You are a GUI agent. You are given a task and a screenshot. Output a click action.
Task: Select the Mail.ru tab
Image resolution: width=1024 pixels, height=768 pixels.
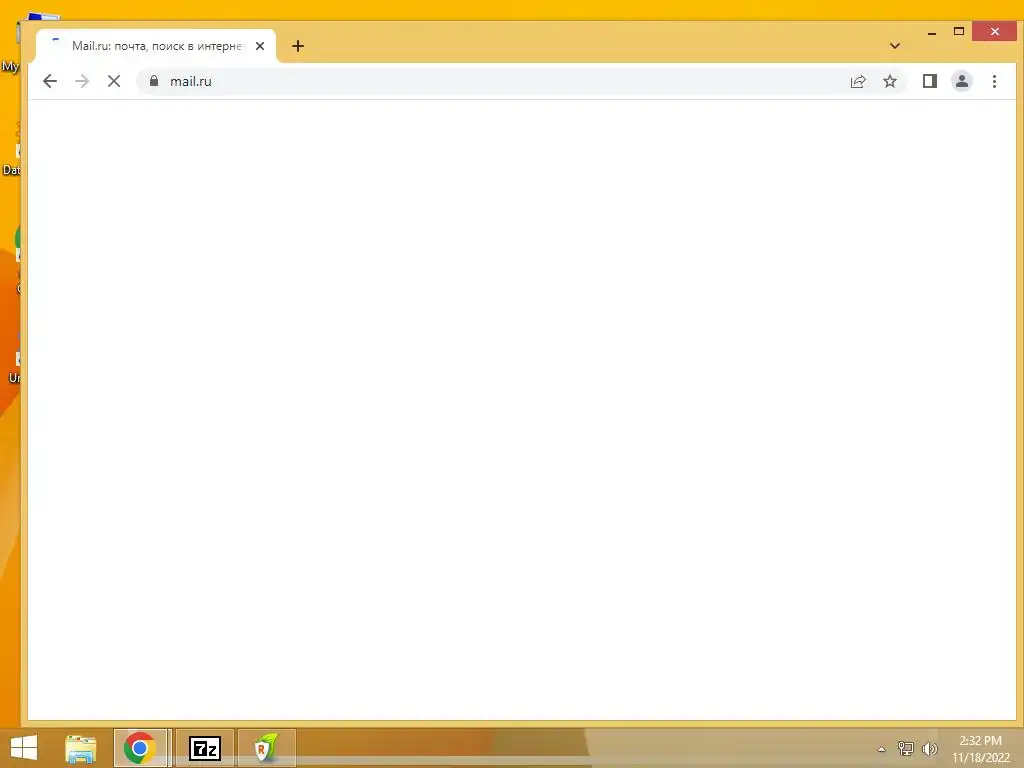click(157, 46)
